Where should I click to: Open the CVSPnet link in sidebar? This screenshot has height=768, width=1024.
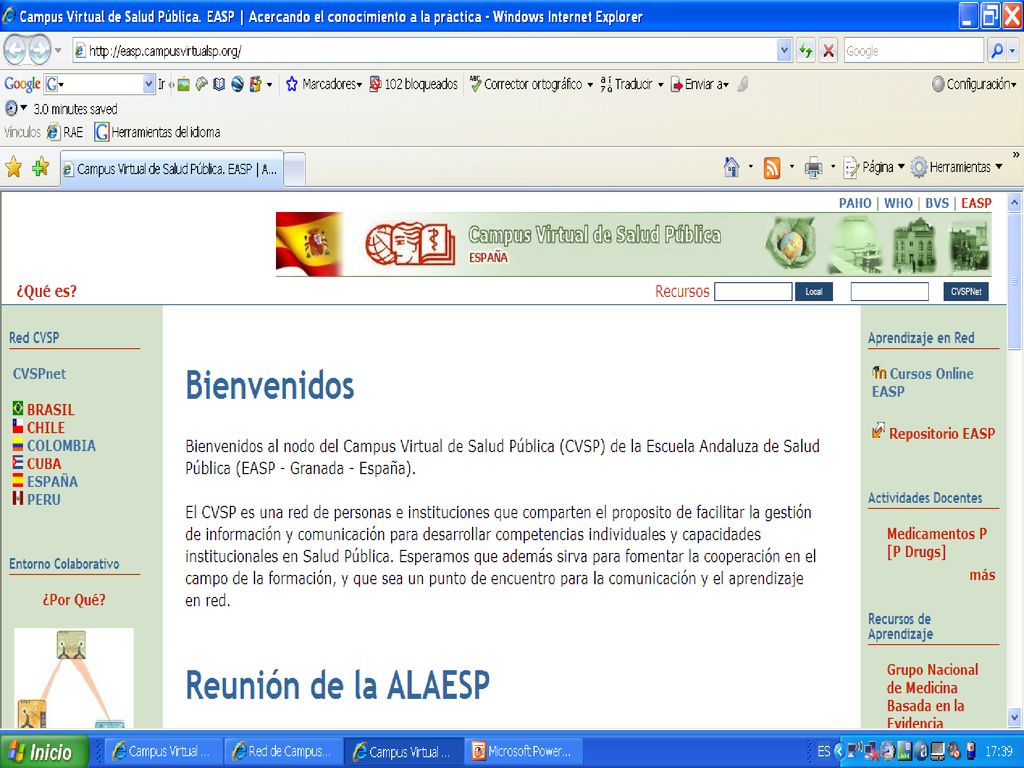point(39,374)
